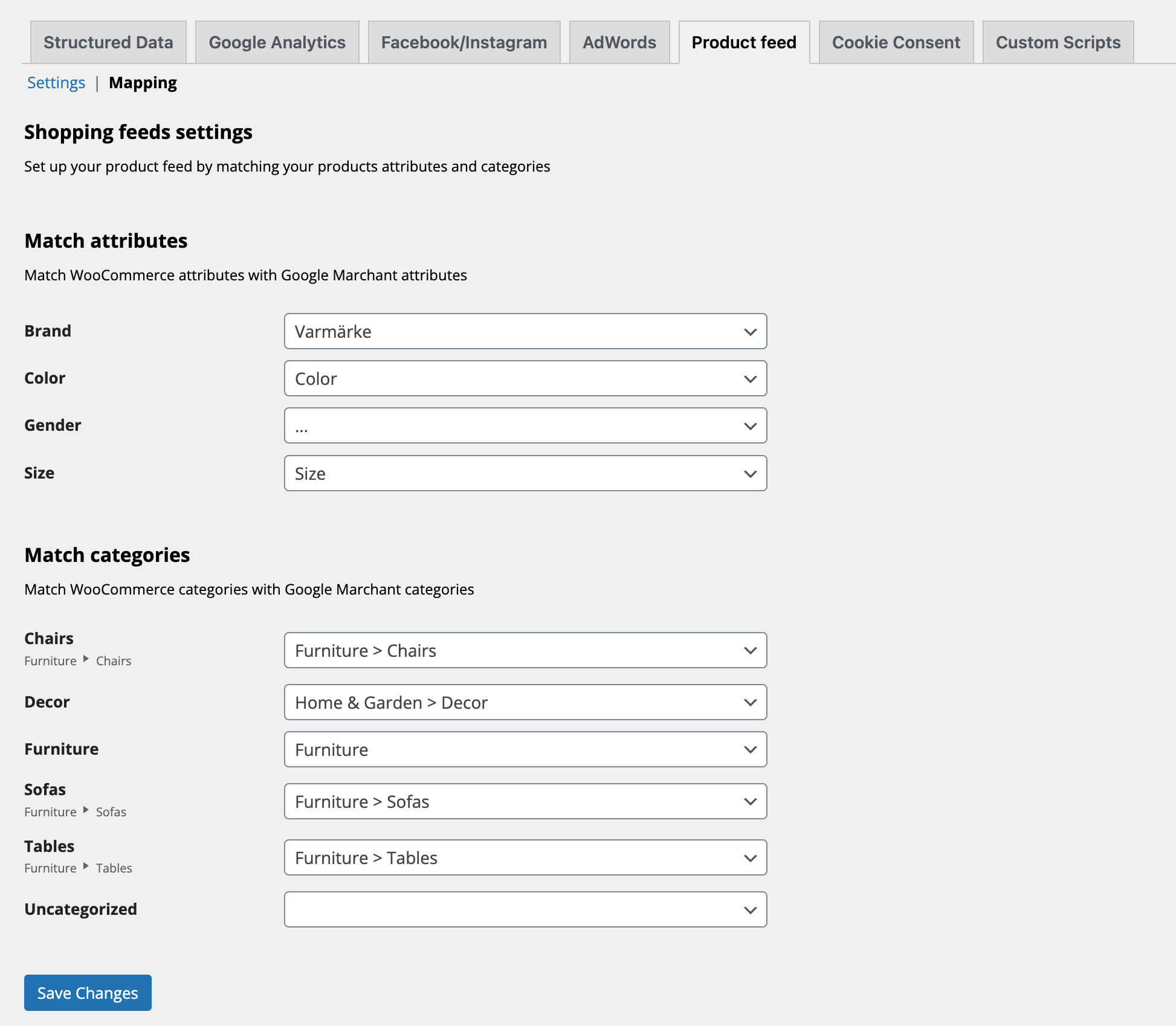The height and width of the screenshot is (1026, 1176).
Task: Switch to the Structured Data tab
Action: coord(108,42)
